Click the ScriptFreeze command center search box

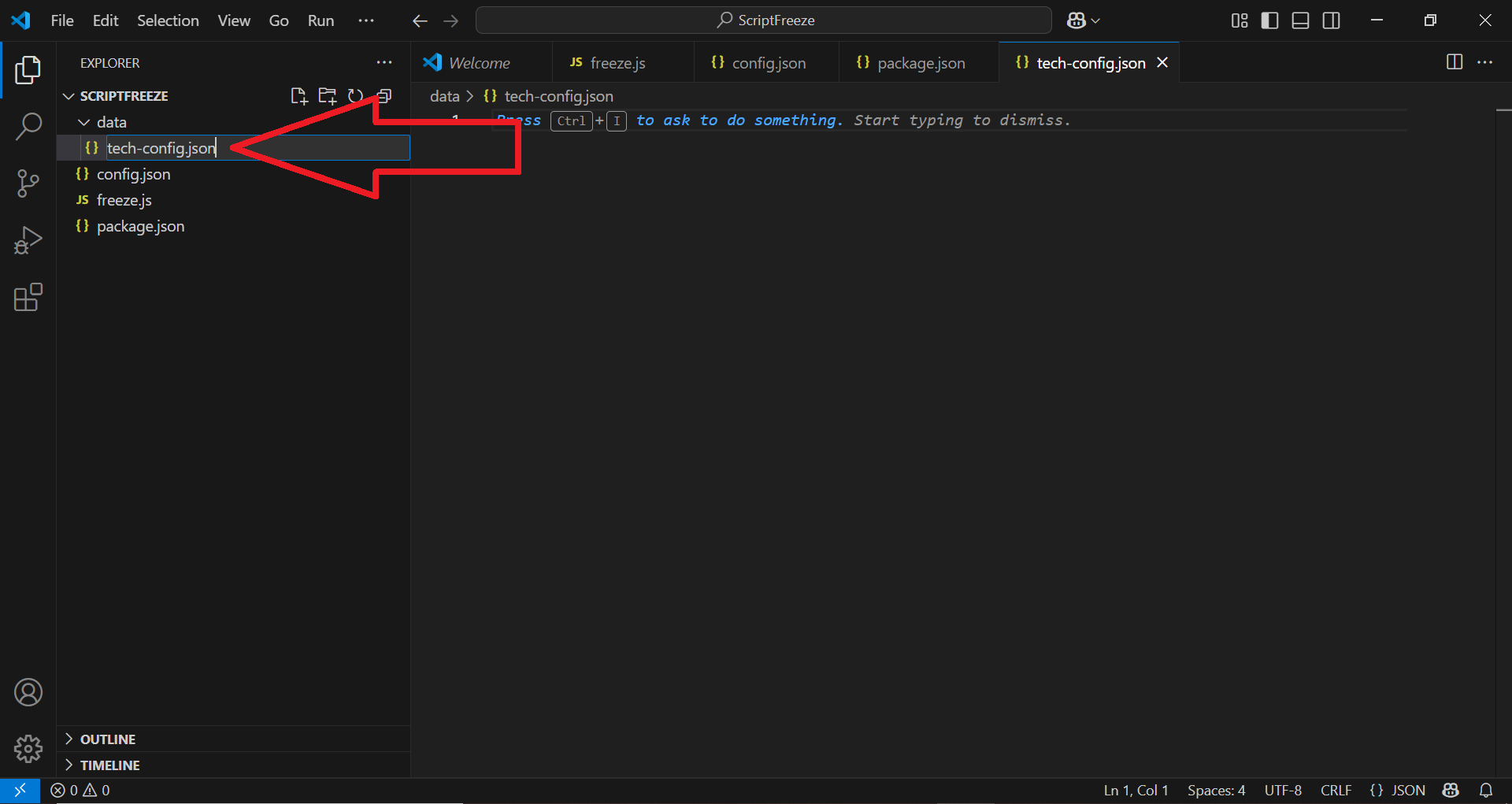tap(764, 20)
